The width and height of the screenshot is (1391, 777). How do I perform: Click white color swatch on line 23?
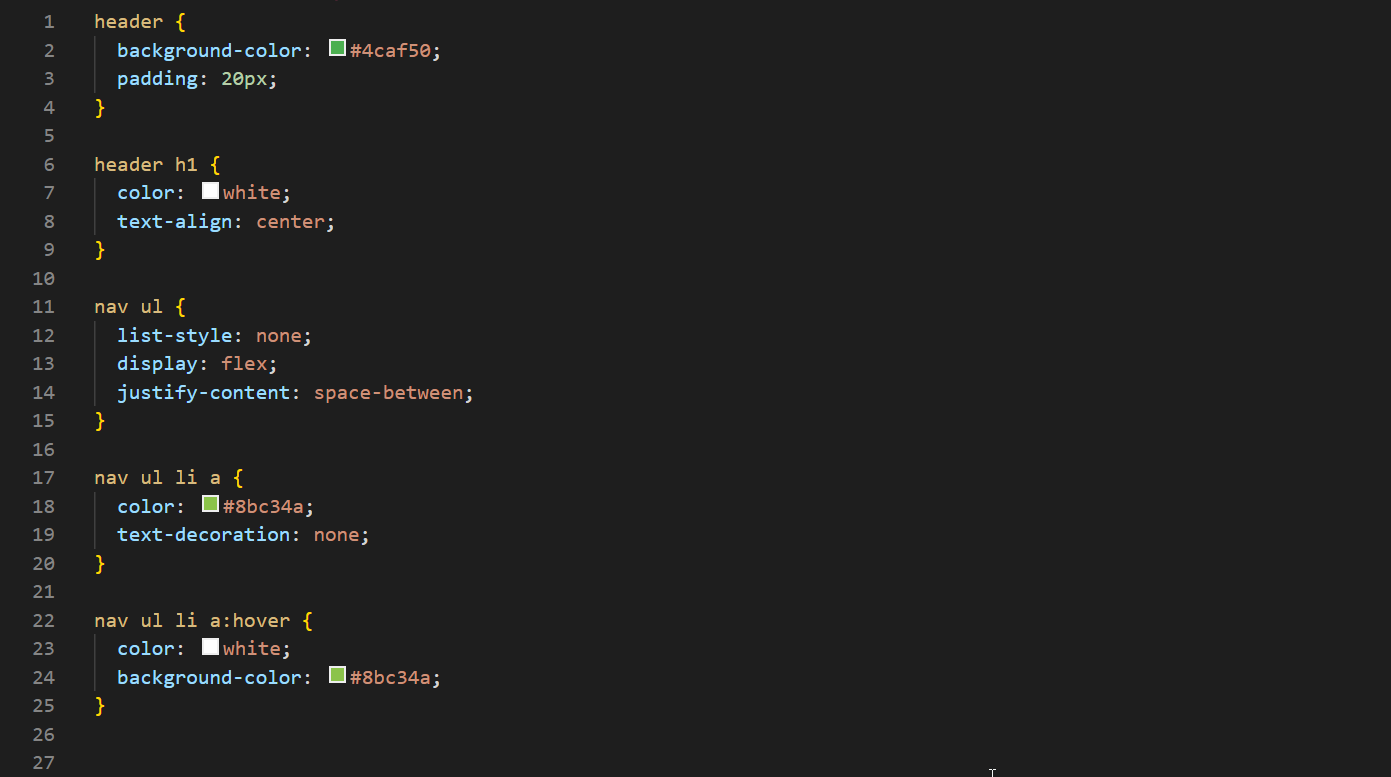coord(210,647)
